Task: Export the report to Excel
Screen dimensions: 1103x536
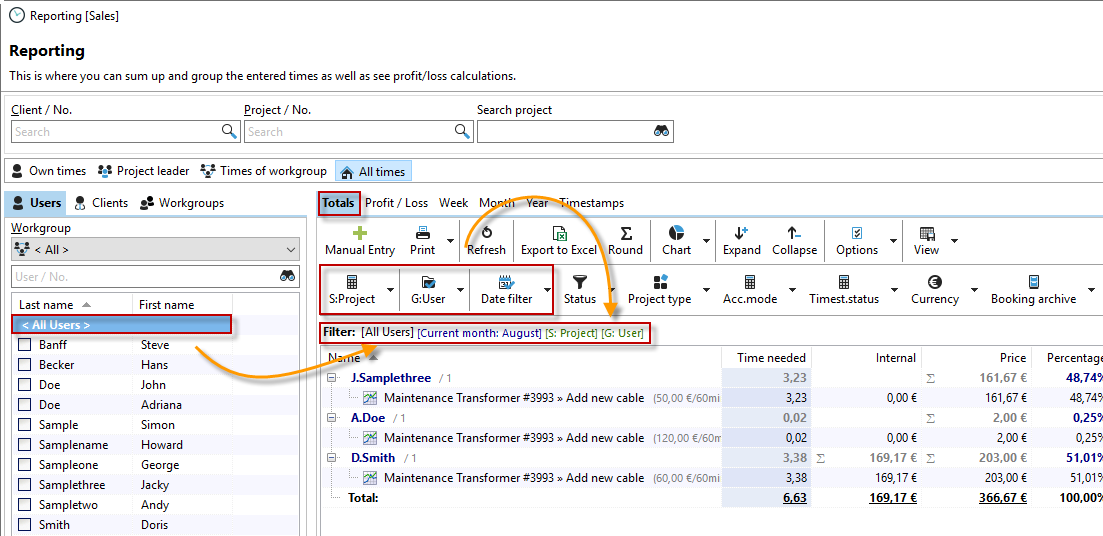Action: pos(559,232)
